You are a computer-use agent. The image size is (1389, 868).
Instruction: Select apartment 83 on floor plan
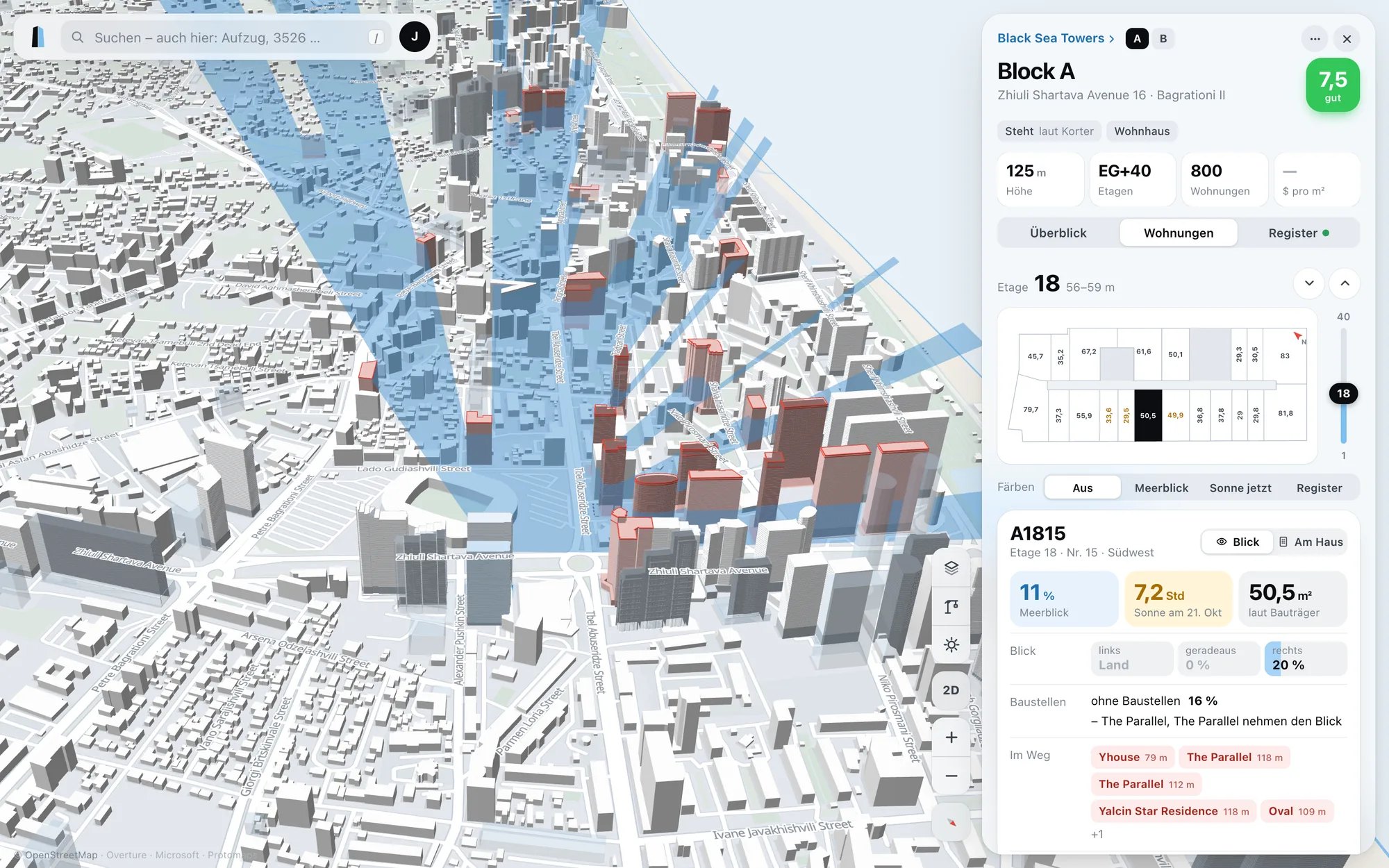click(1285, 356)
